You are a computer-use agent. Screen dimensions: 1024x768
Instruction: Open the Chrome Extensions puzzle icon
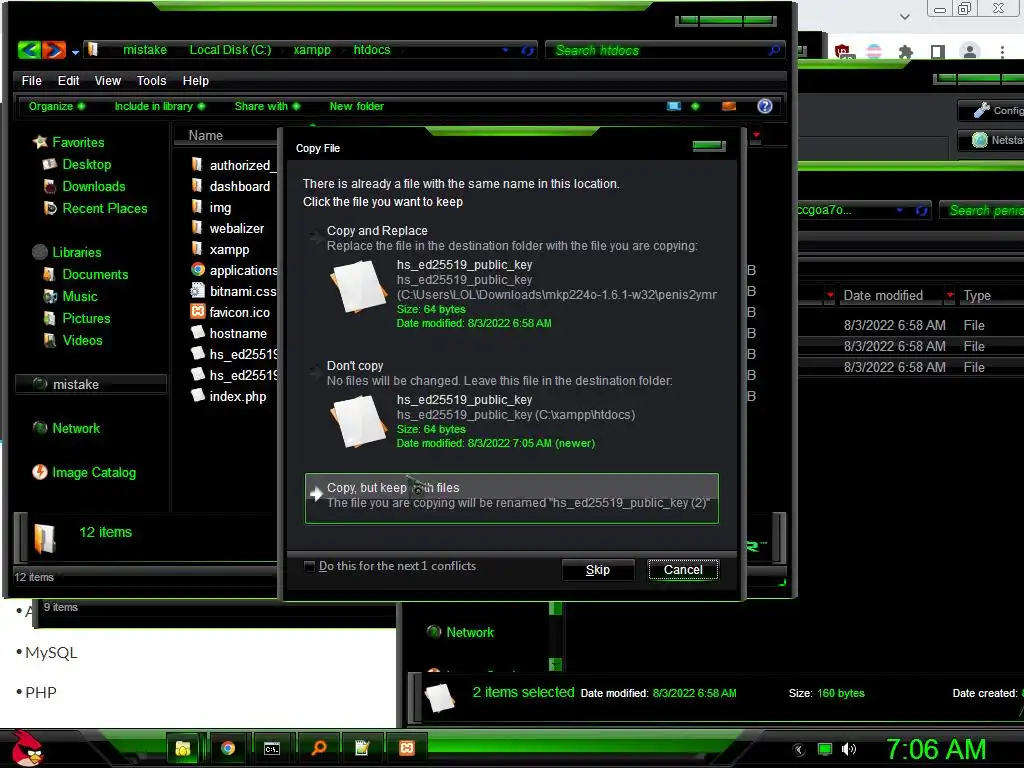tap(905, 52)
